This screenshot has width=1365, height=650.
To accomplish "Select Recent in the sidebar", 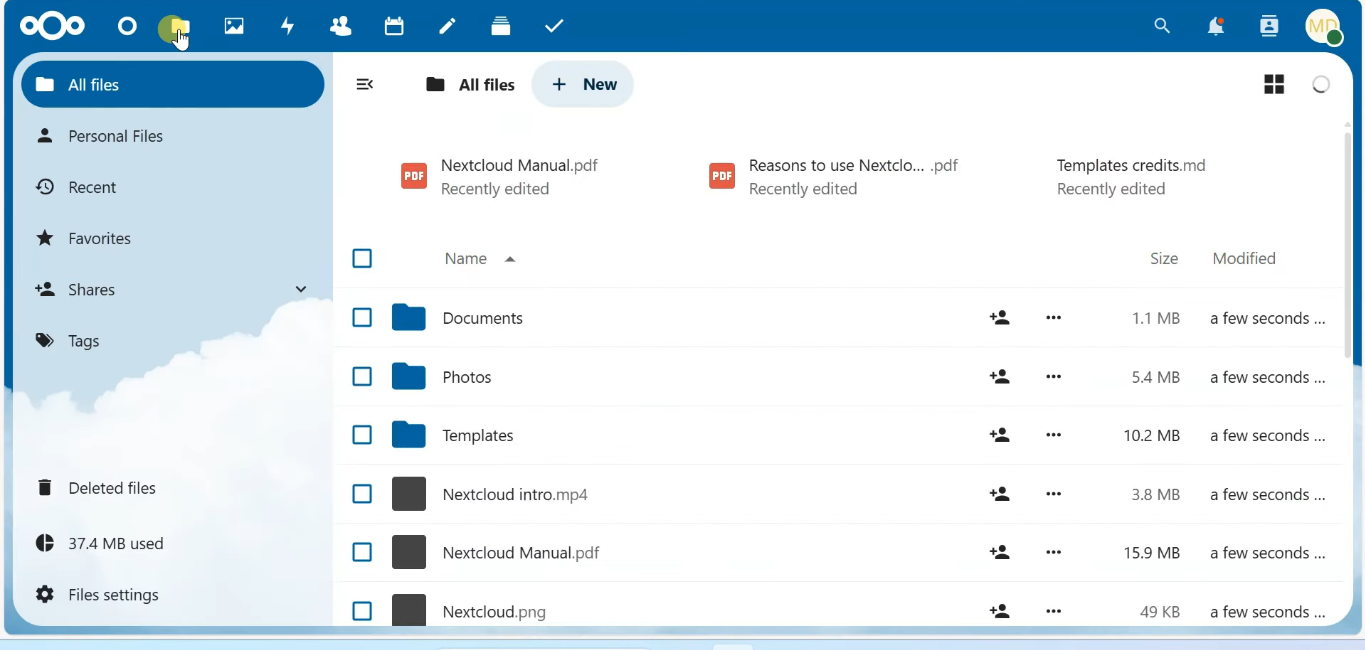I will click(x=173, y=188).
